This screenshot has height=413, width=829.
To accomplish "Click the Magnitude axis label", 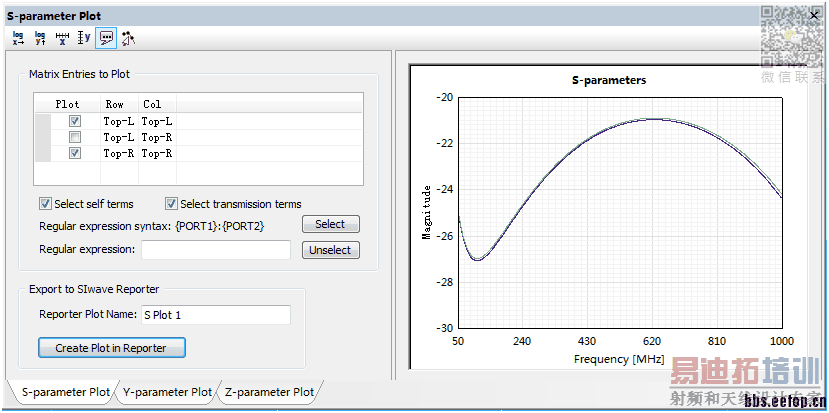I will 426,212.
